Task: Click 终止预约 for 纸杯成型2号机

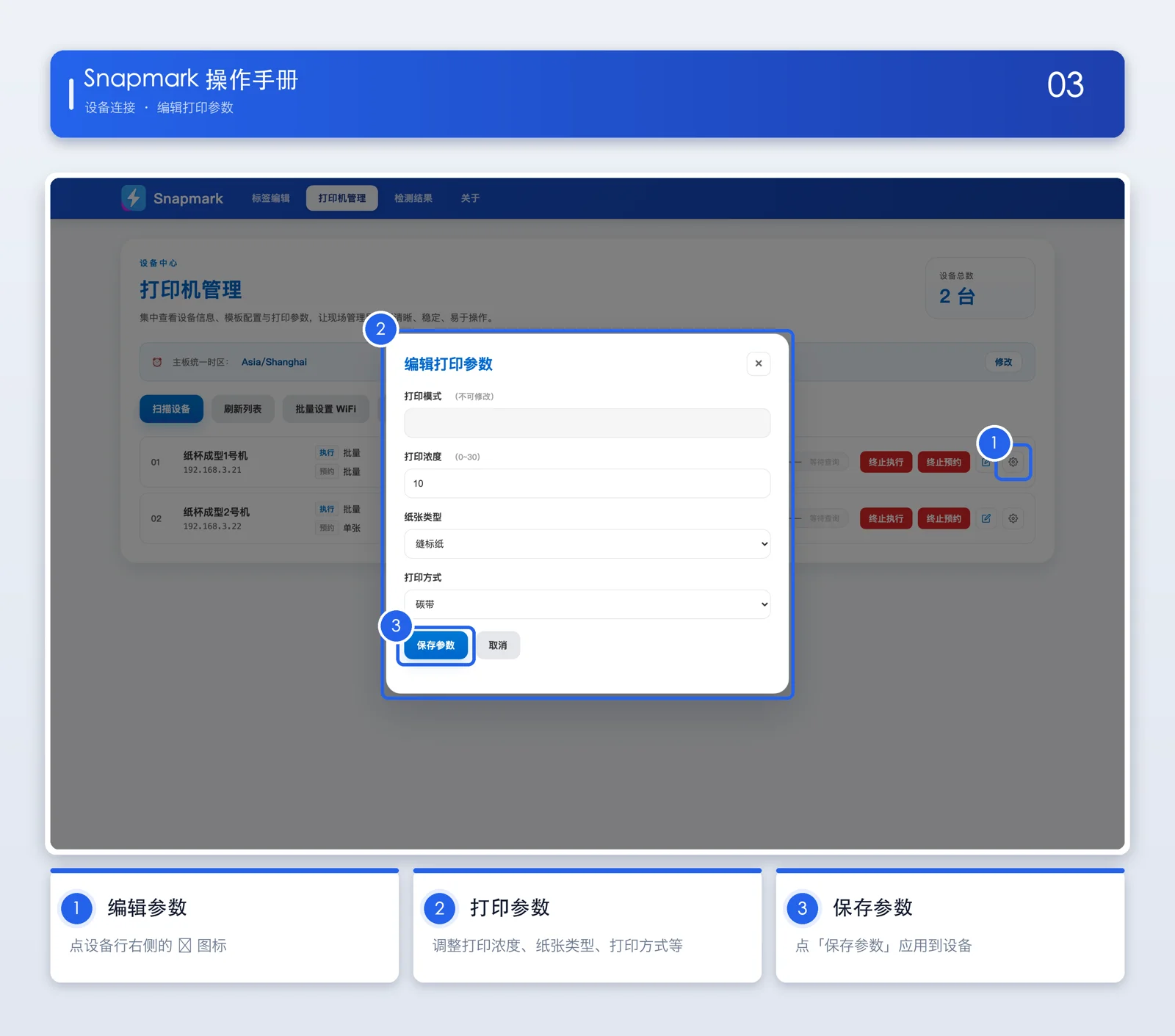Action: coord(944,518)
